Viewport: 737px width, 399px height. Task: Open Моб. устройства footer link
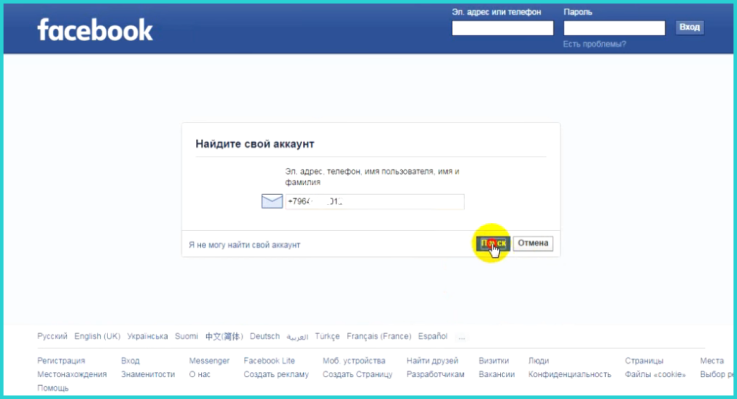click(354, 361)
